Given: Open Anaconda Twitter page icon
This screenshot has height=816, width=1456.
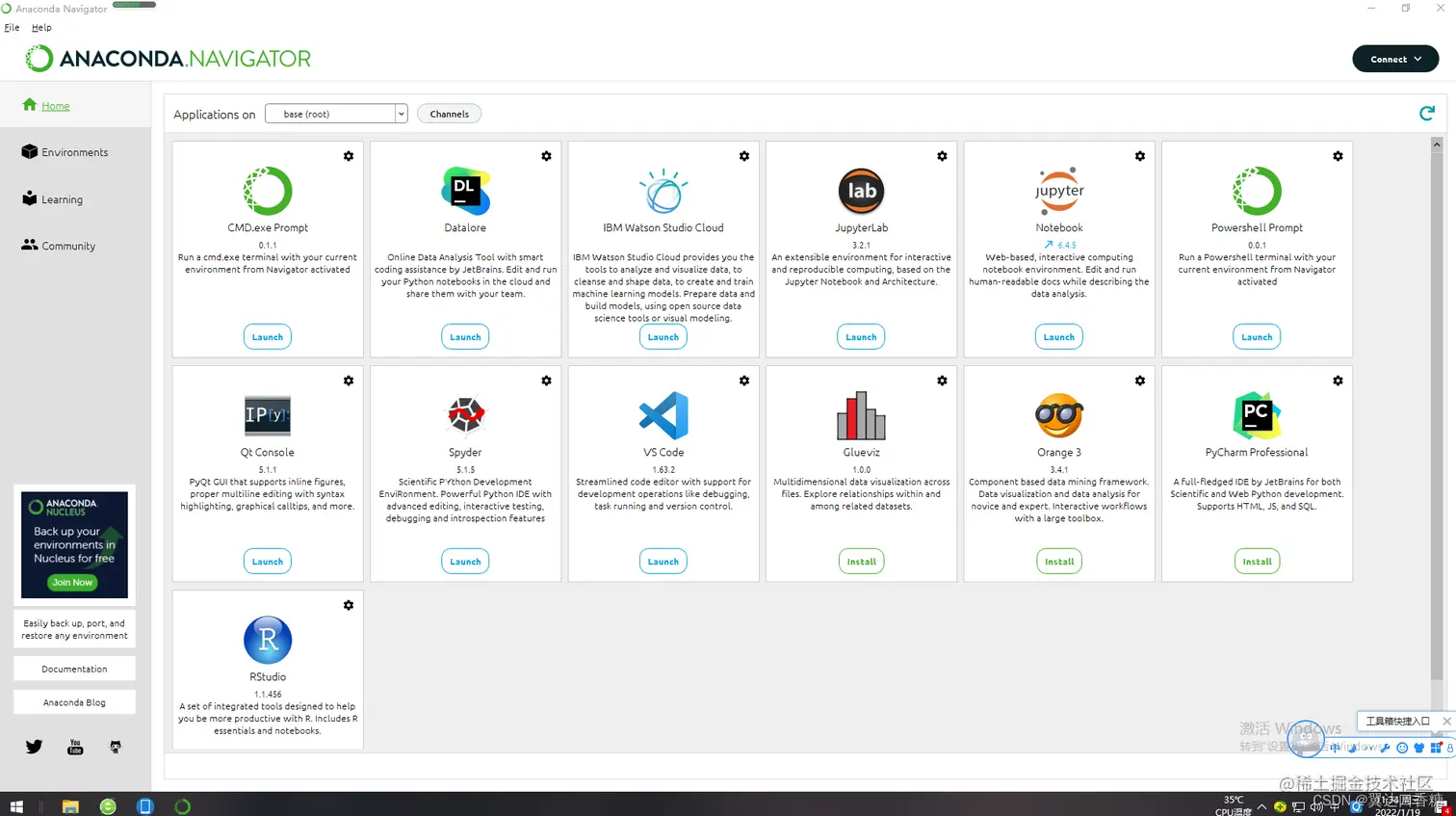Looking at the screenshot, I should tap(34, 747).
